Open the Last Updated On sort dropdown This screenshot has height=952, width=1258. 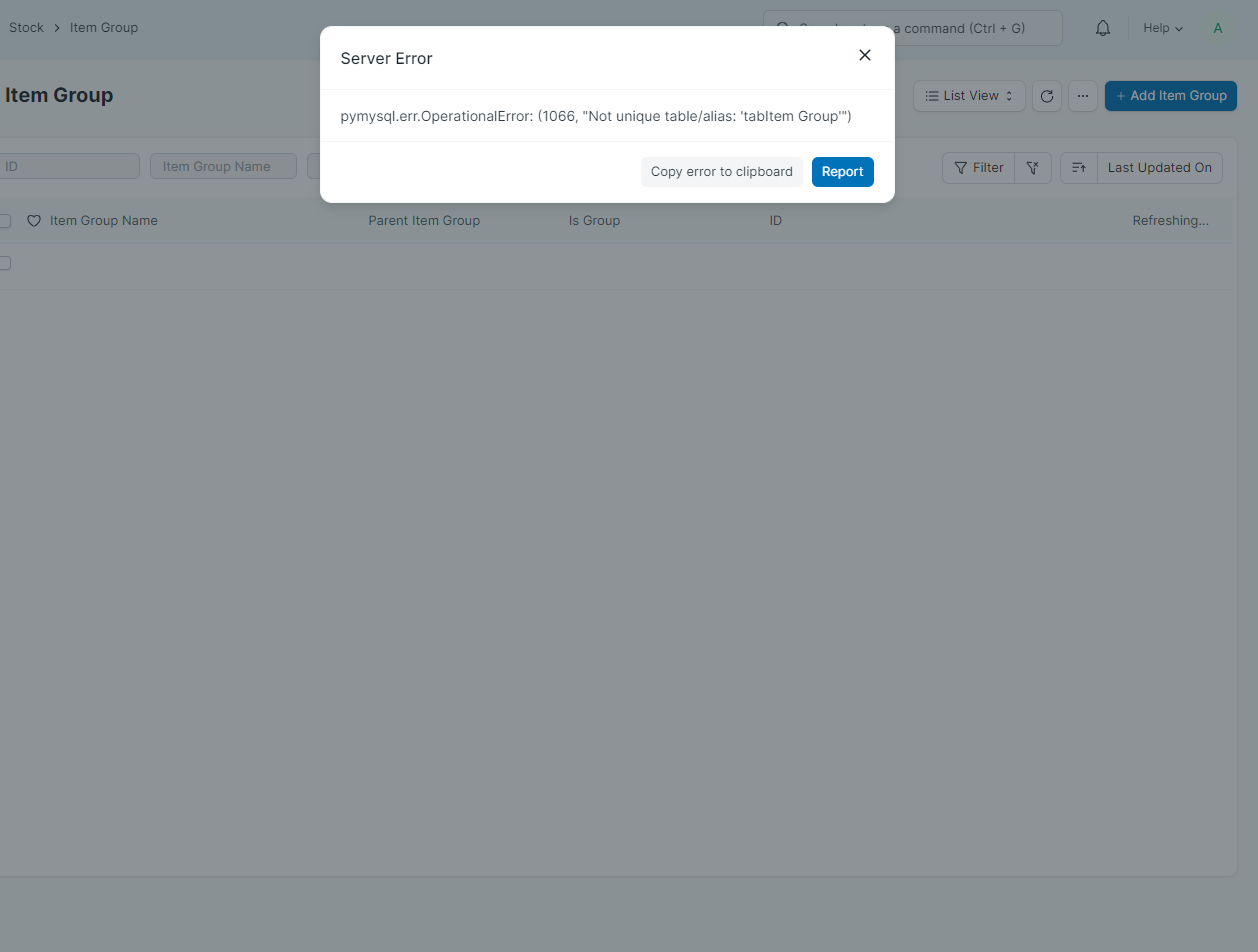pyautogui.click(x=1158, y=167)
